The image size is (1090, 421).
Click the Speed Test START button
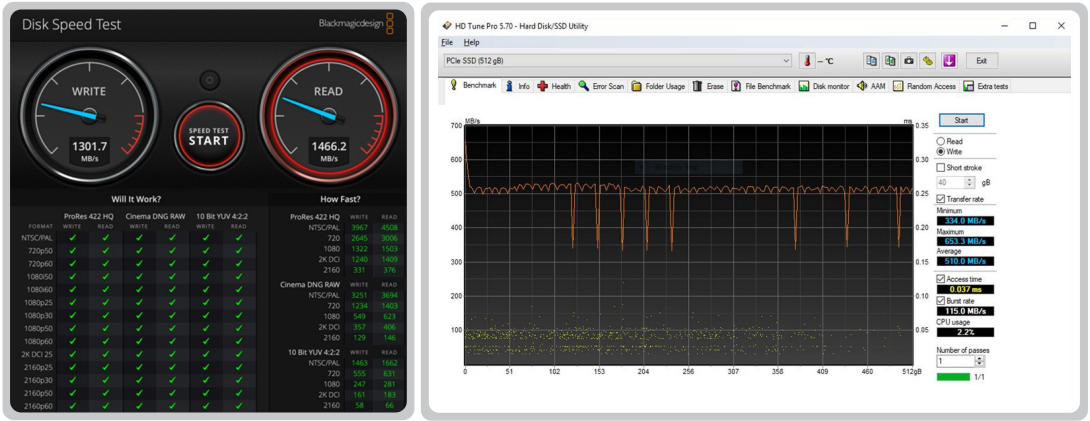(209, 136)
